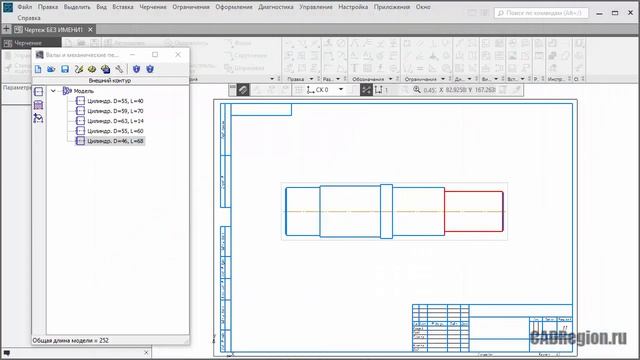Collapse the Модель tree node
The width and height of the screenshot is (640, 360).
(53, 91)
